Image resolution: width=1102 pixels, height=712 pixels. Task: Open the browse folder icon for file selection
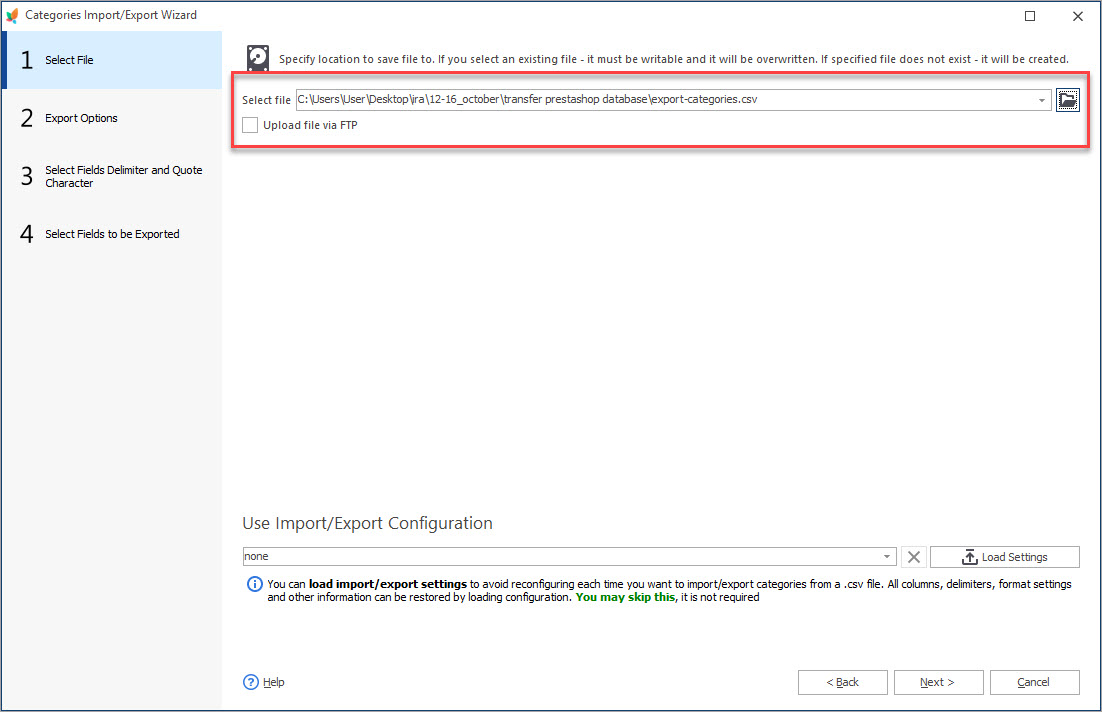pyautogui.click(x=1068, y=100)
